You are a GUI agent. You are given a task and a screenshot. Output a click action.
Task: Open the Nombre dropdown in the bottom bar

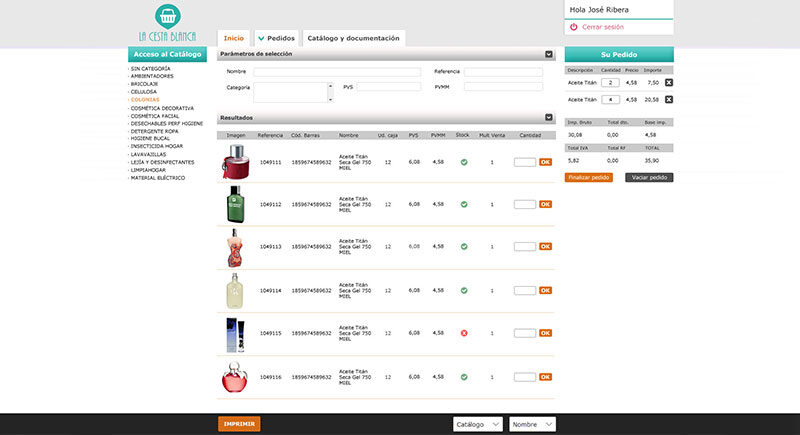pos(532,424)
